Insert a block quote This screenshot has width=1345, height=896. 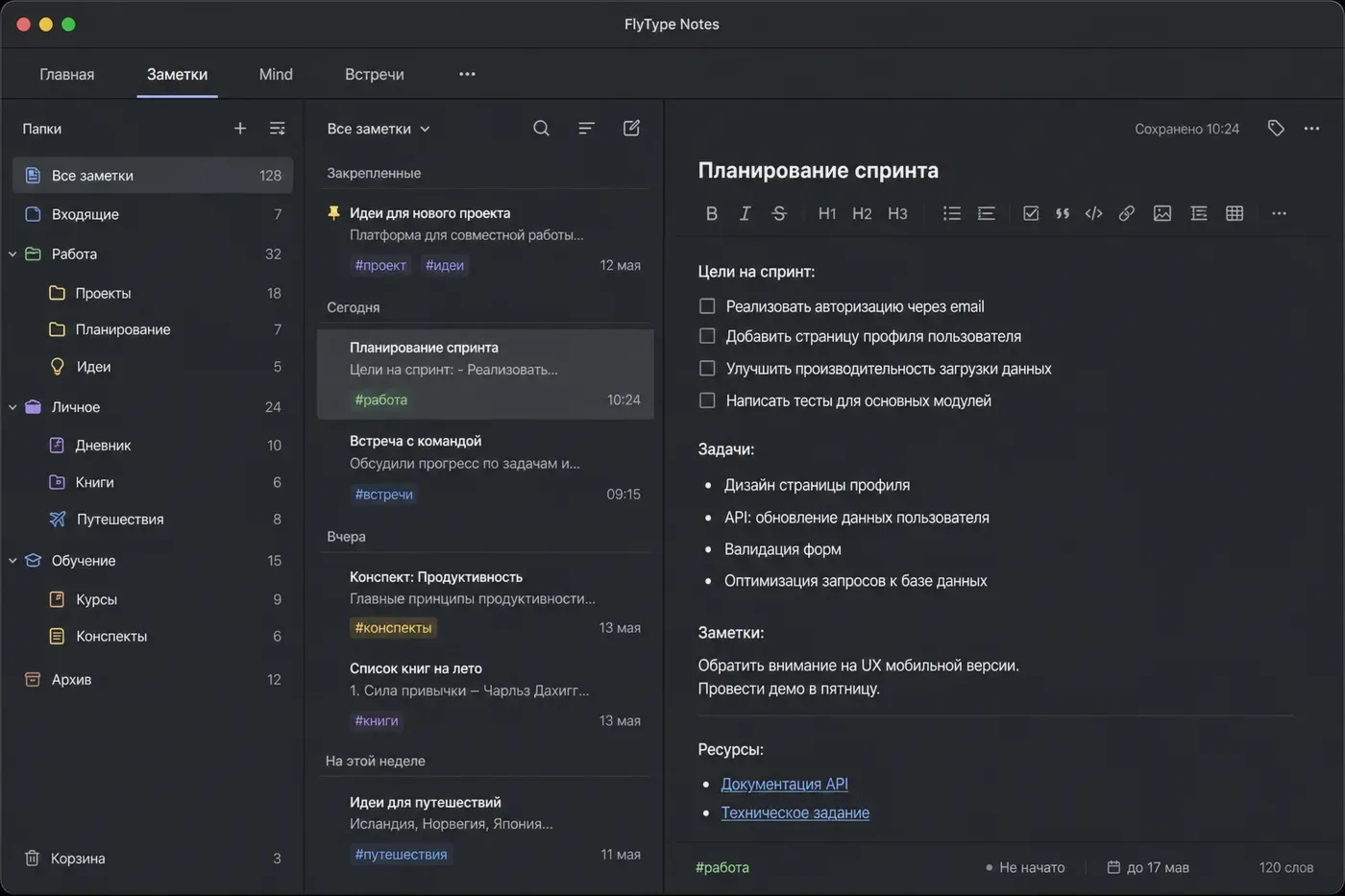tap(1063, 213)
